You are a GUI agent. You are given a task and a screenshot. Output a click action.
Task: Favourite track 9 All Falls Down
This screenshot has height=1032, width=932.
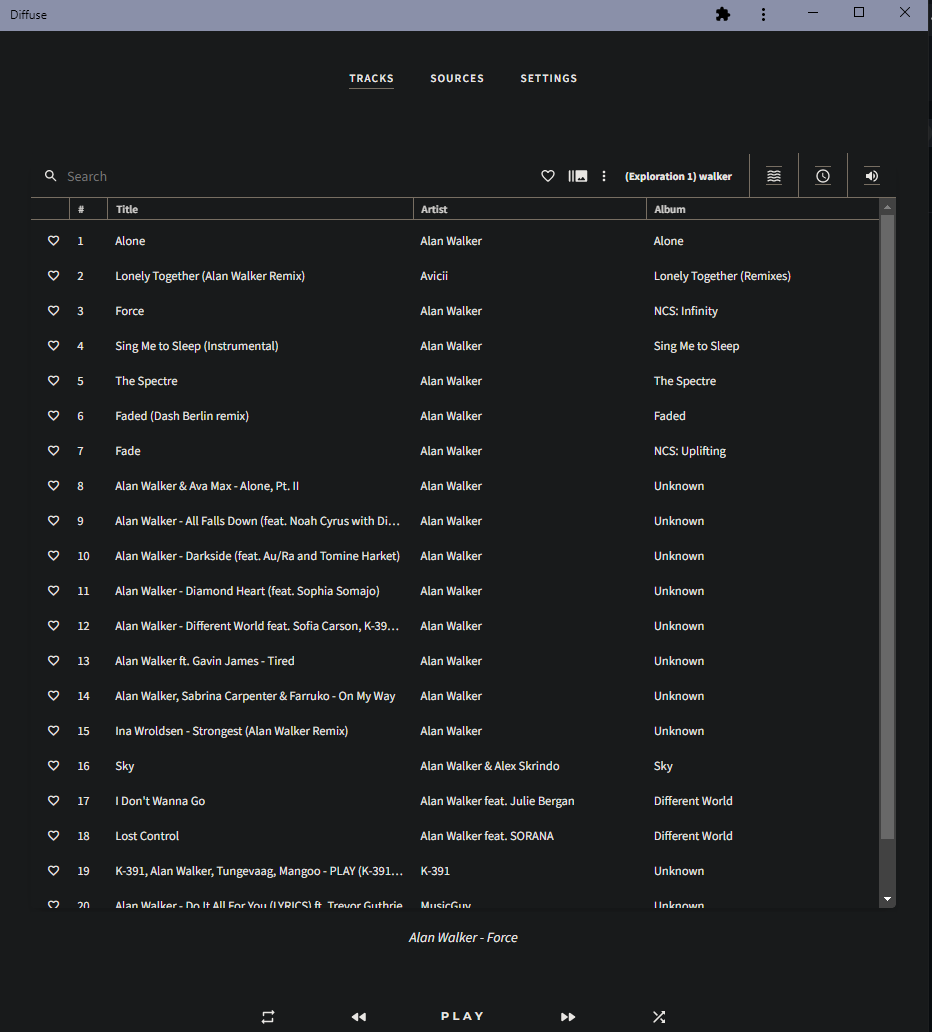point(53,521)
